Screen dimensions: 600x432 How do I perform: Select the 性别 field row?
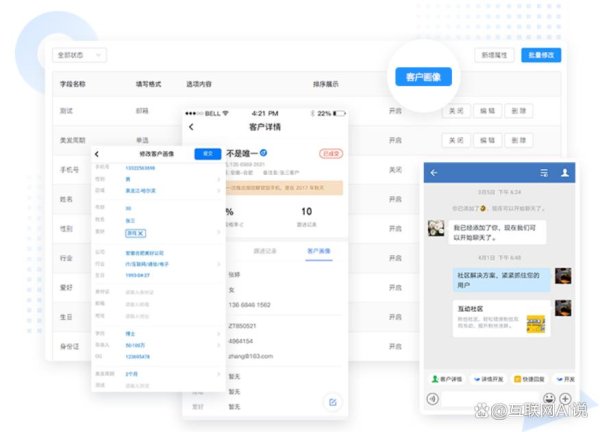pyautogui.click(x=66, y=228)
